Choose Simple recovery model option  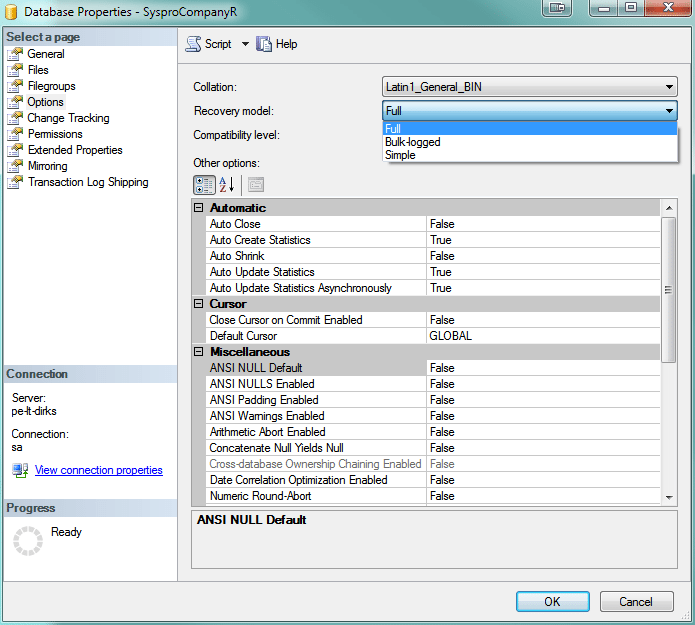(530, 155)
